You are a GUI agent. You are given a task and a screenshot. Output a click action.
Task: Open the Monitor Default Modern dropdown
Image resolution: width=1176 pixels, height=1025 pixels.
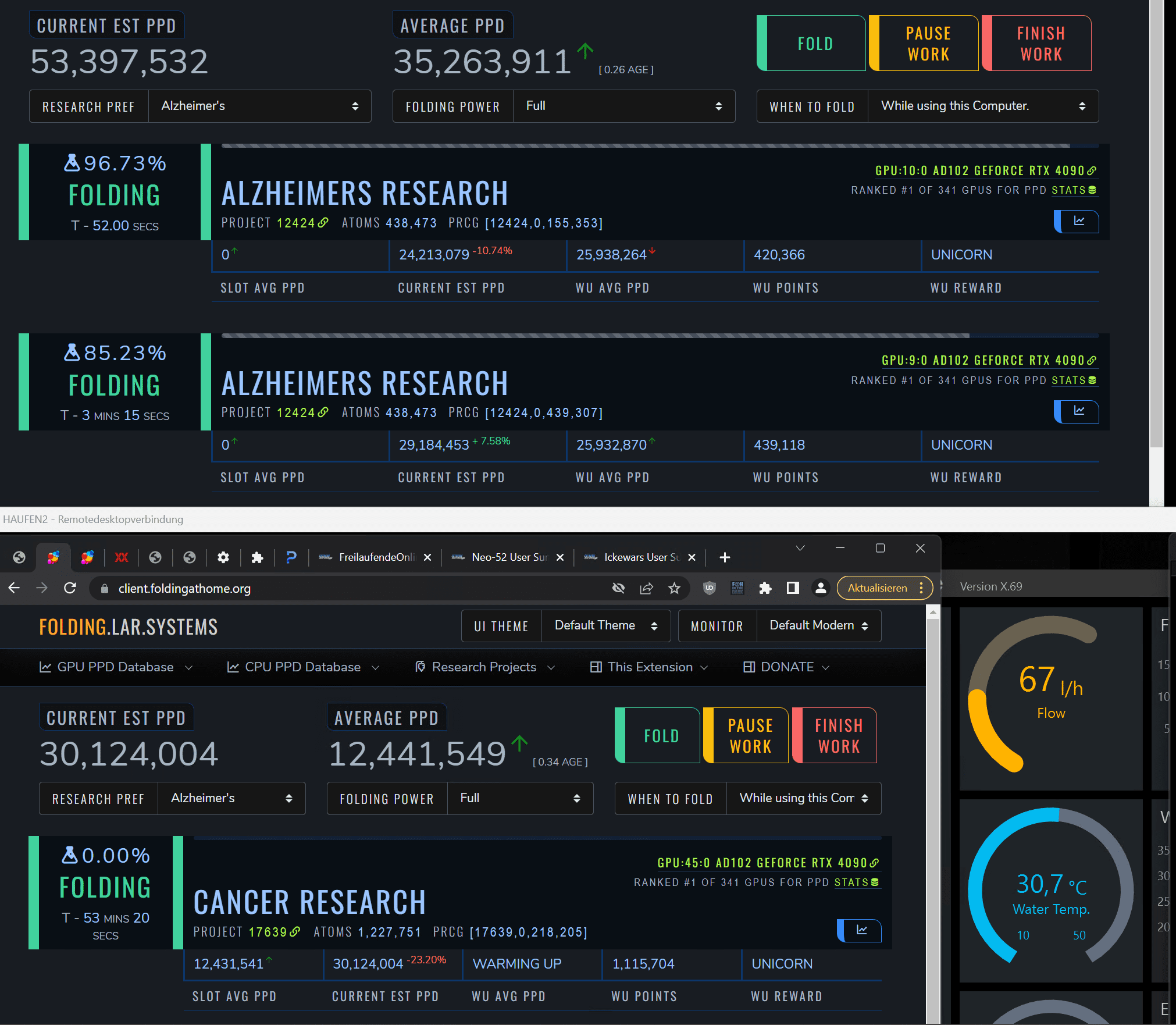click(x=818, y=625)
